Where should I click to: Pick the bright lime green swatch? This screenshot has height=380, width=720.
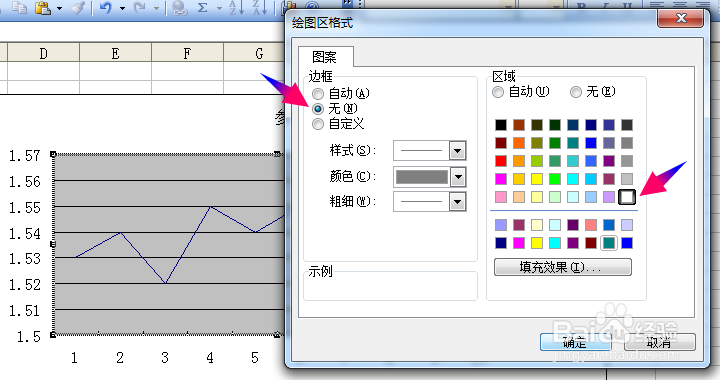[x=555, y=179]
